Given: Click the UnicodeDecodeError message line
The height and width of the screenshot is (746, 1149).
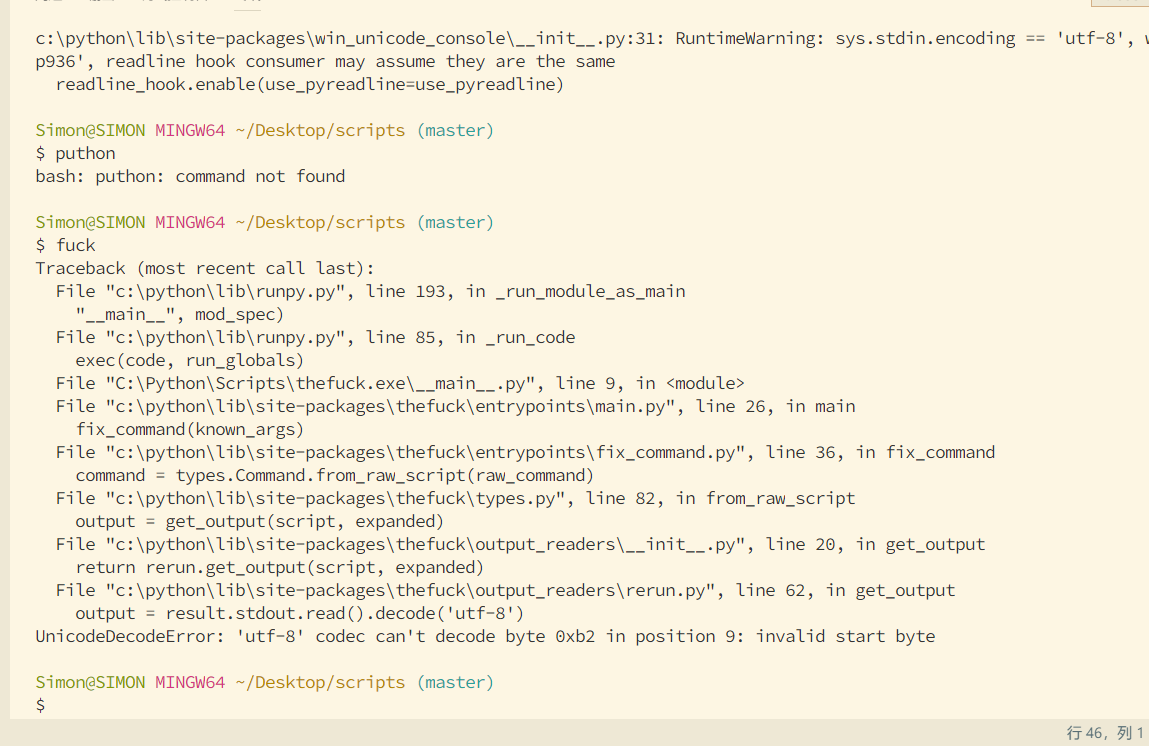Looking at the screenshot, I should [x=485, y=637].
